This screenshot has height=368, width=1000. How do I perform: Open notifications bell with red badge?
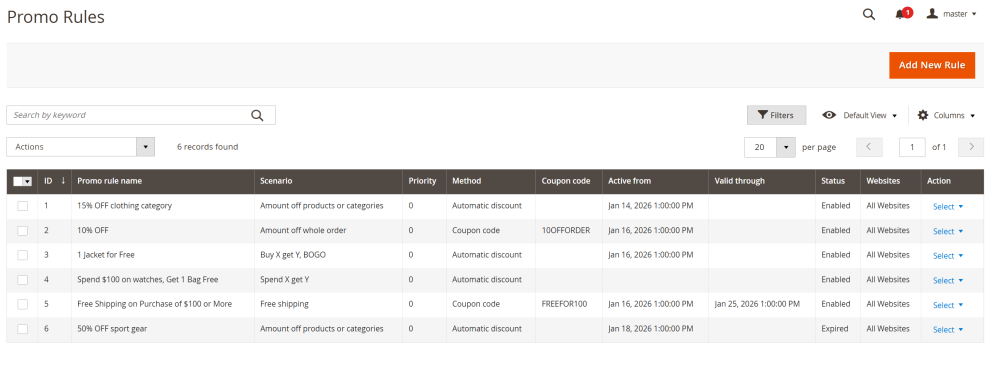click(903, 13)
